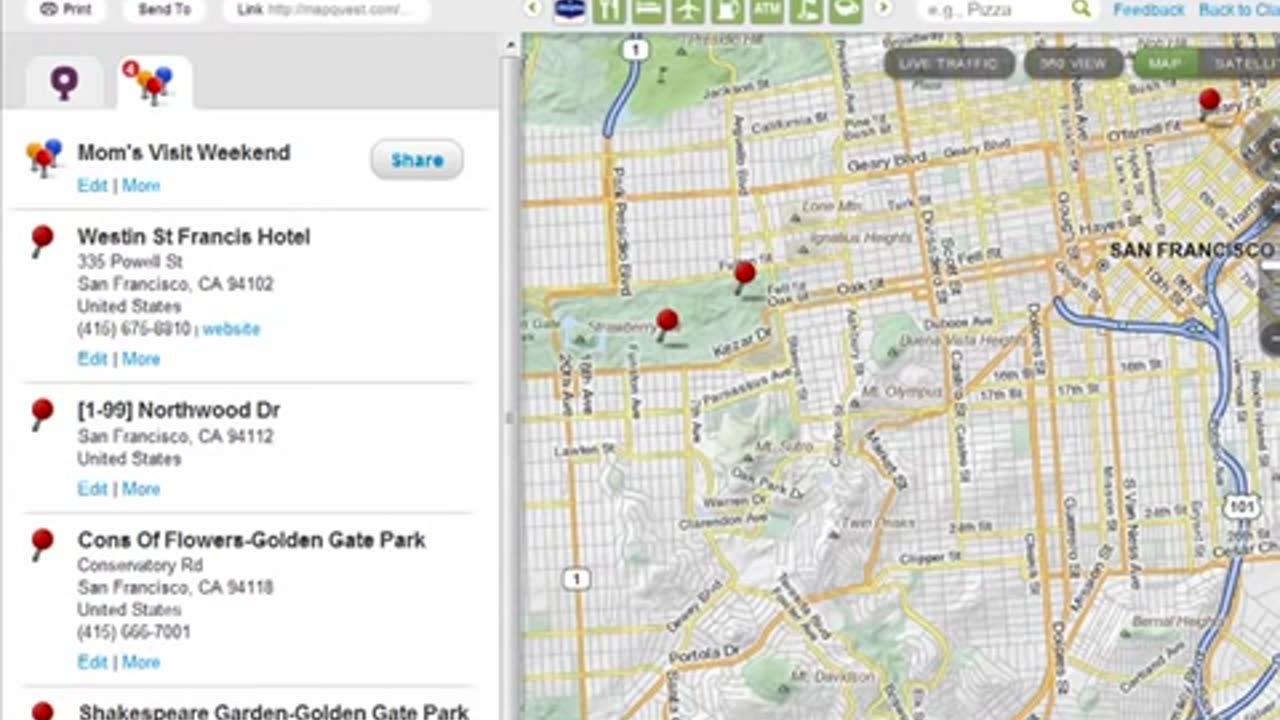Click the phone number (415) 666-7001
This screenshot has height=720, width=1280.
click(x=134, y=632)
